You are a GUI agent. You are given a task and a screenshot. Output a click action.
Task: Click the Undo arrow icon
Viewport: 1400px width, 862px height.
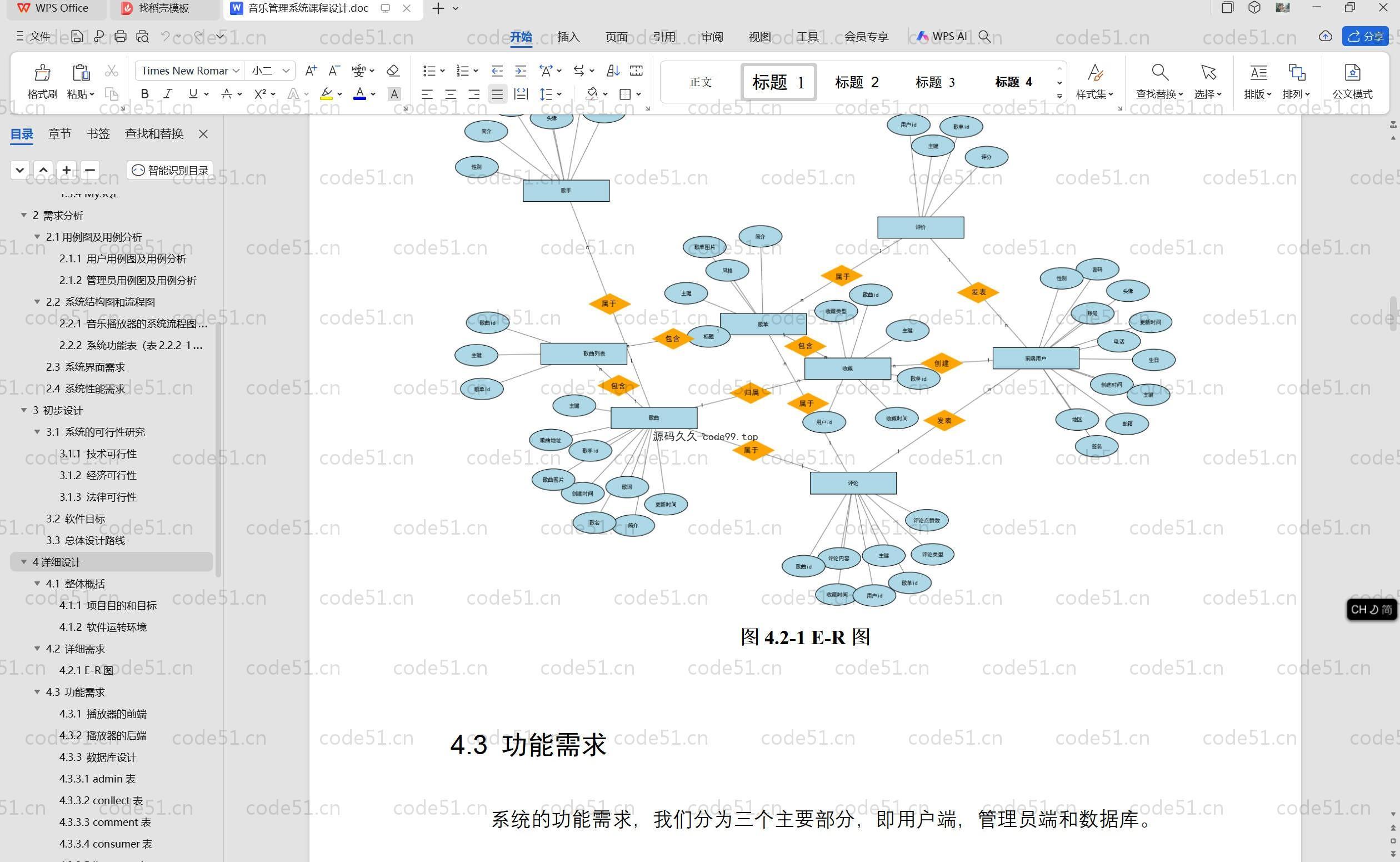[165, 37]
